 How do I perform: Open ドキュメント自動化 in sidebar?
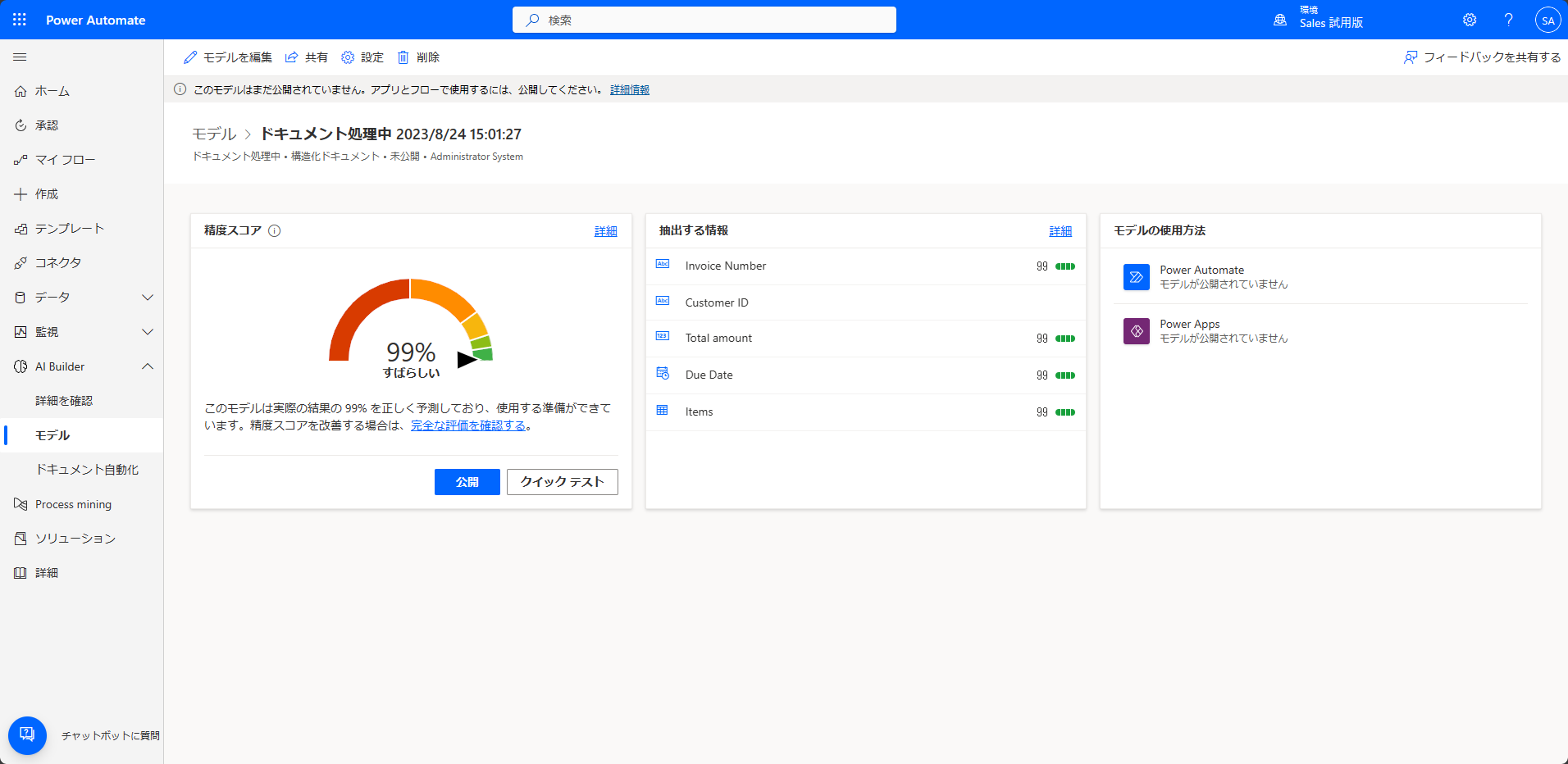tap(87, 470)
